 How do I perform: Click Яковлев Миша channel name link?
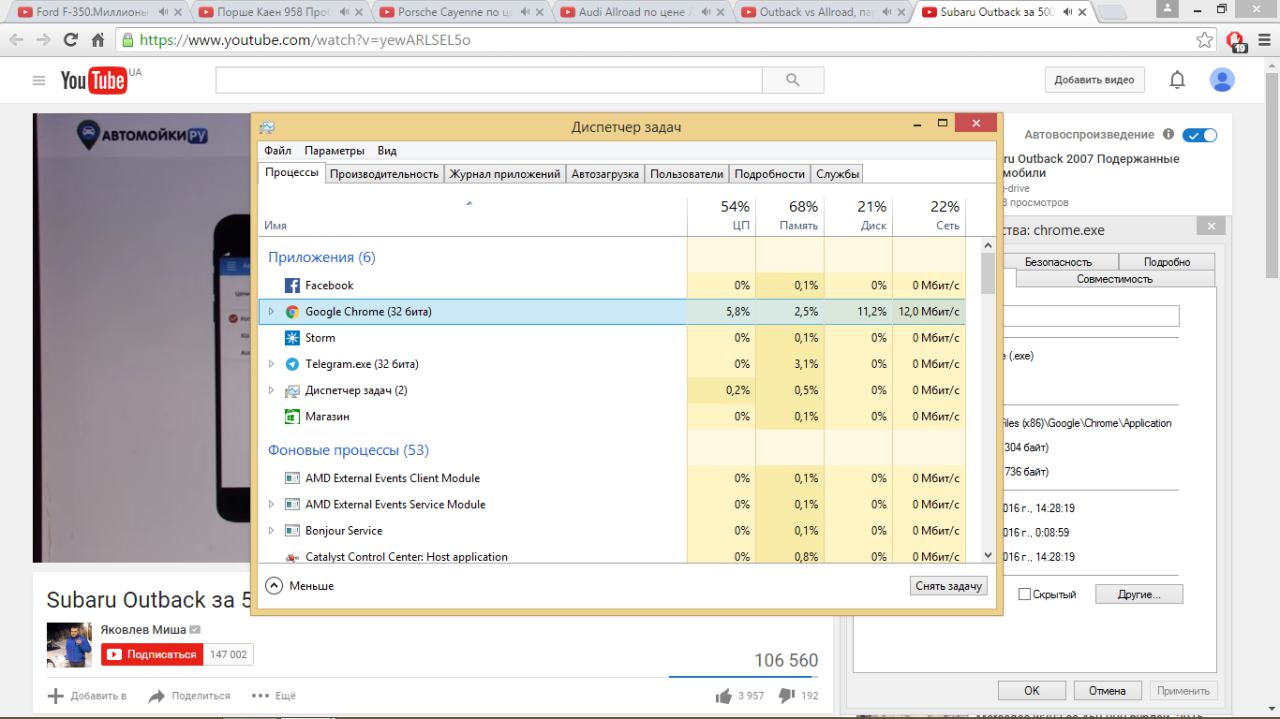pyautogui.click(x=143, y=629)
